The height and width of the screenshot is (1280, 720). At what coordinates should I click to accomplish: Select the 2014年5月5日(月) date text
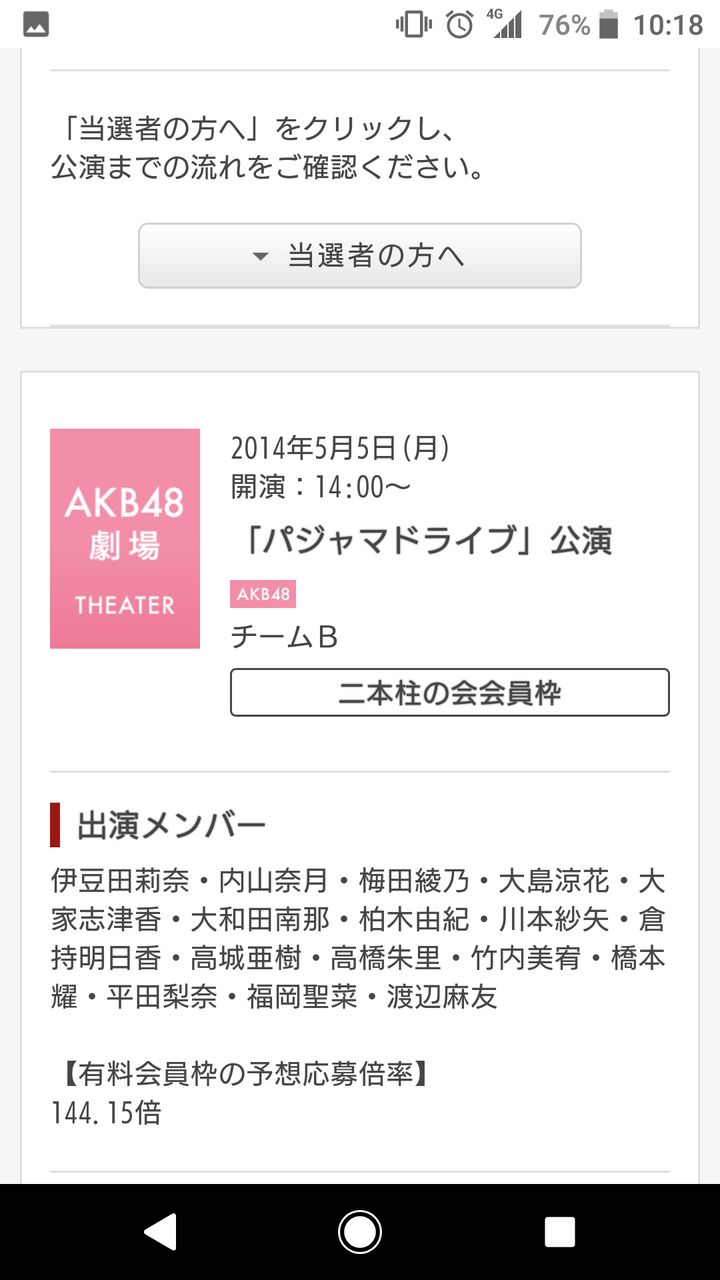pyautogui.click(x=340, y=448)
